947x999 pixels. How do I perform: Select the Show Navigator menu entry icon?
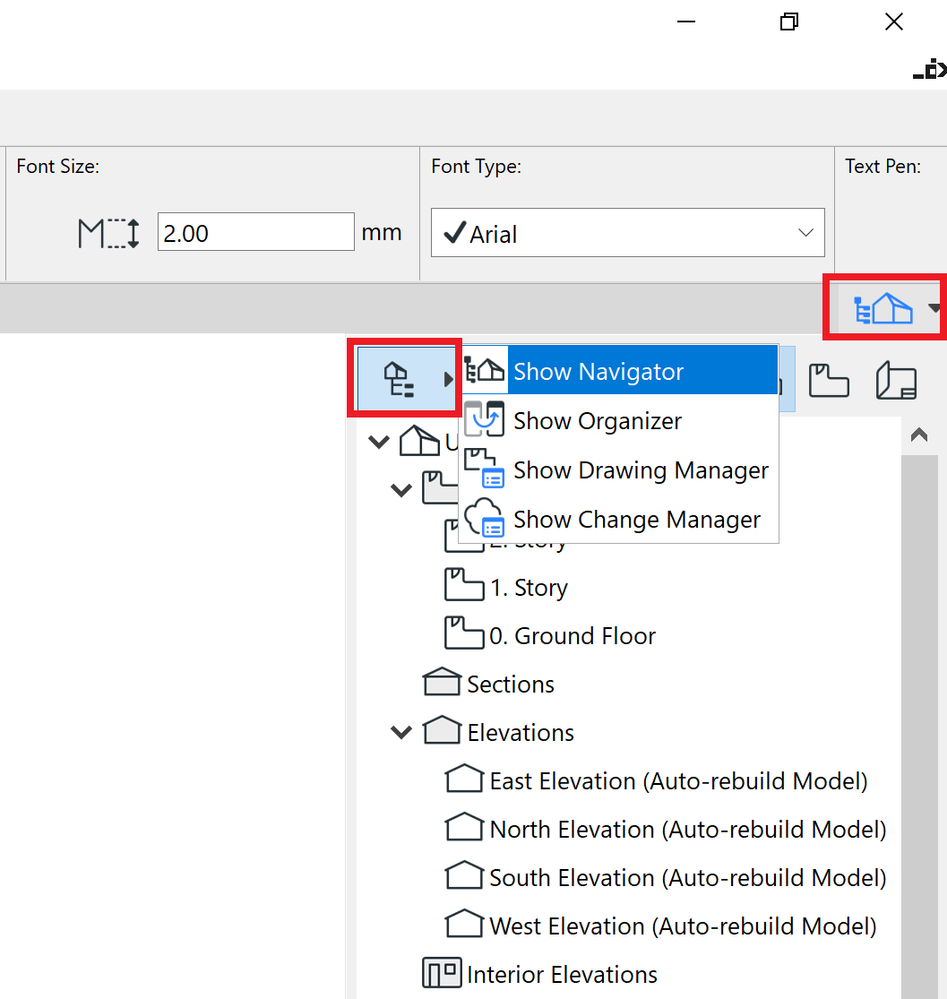click(x=485, y=370)
